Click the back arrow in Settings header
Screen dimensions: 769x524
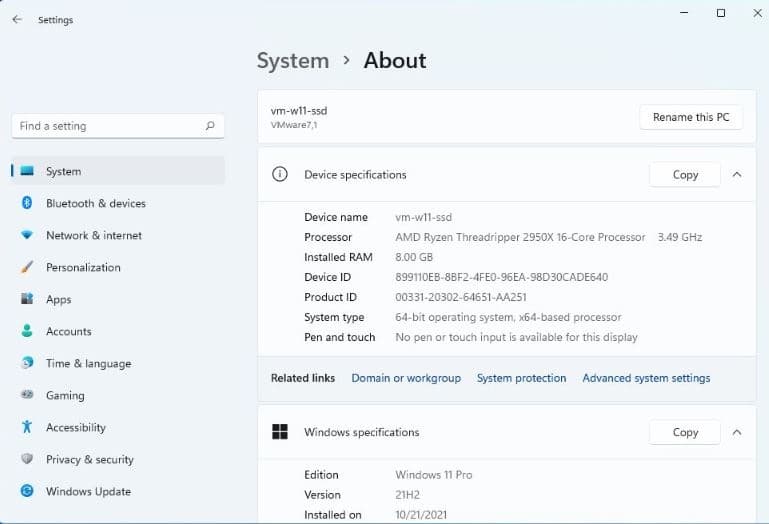[17, 19]
